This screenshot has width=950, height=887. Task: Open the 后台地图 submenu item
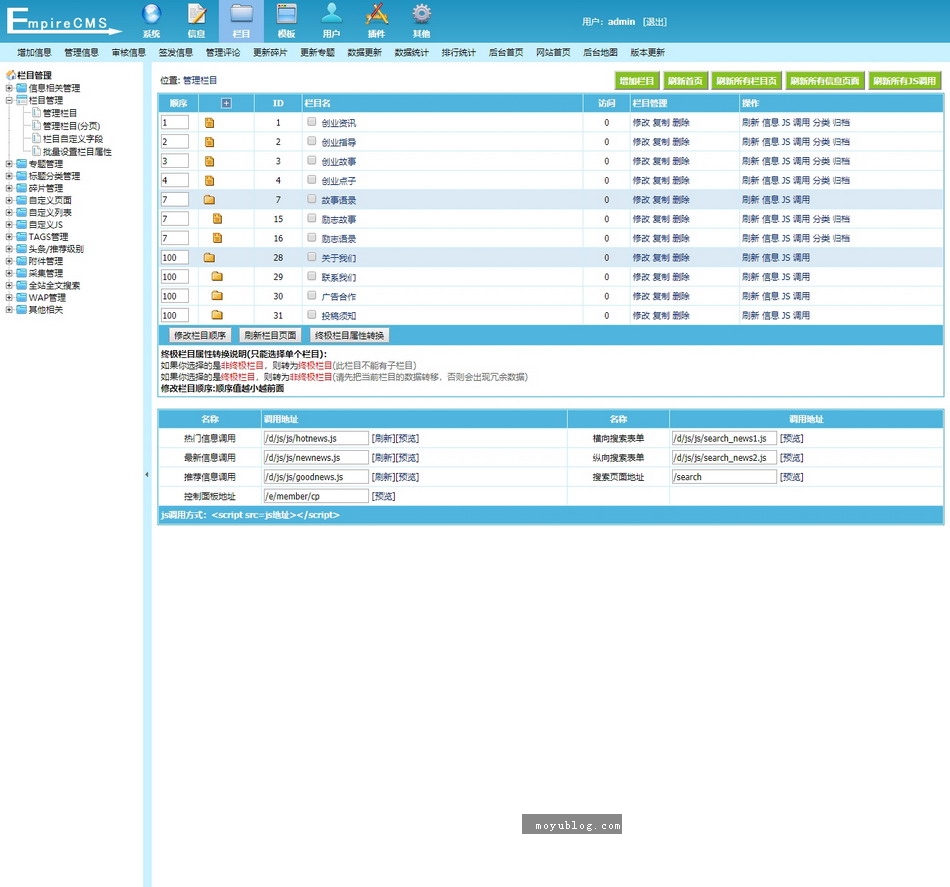(x=600, y=53)
